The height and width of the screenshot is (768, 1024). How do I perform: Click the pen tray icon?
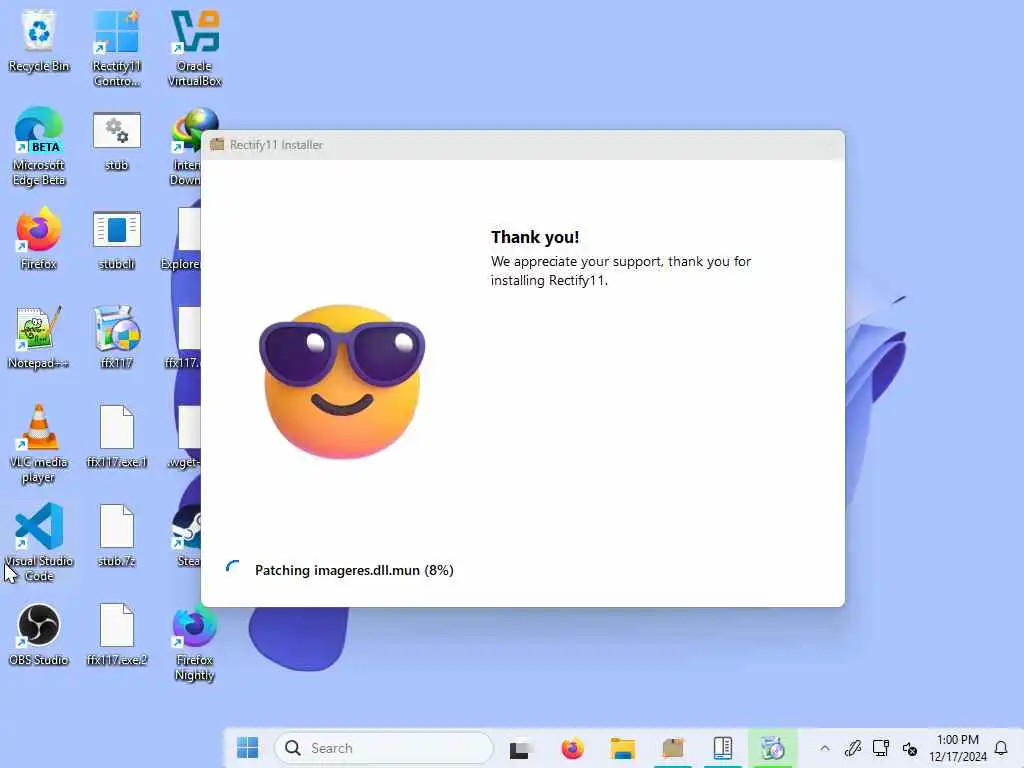pos(853,748)
